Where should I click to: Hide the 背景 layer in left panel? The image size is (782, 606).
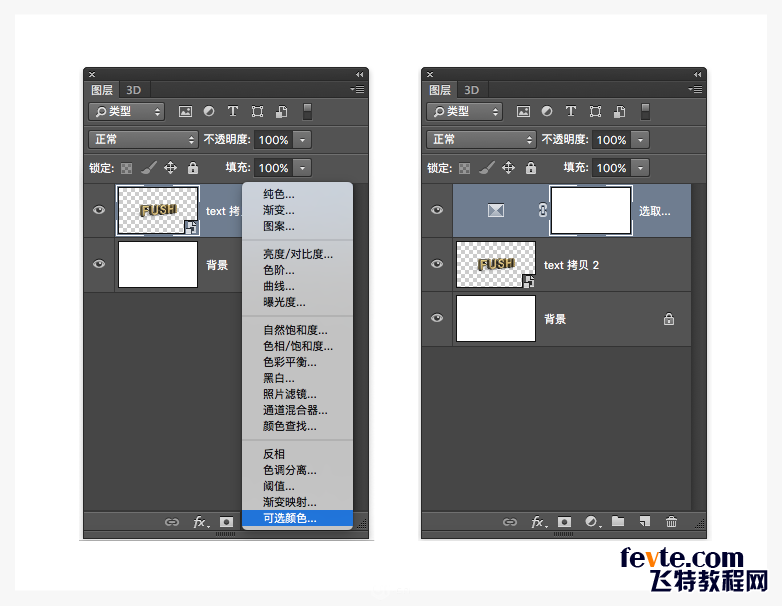pos(99,264)
